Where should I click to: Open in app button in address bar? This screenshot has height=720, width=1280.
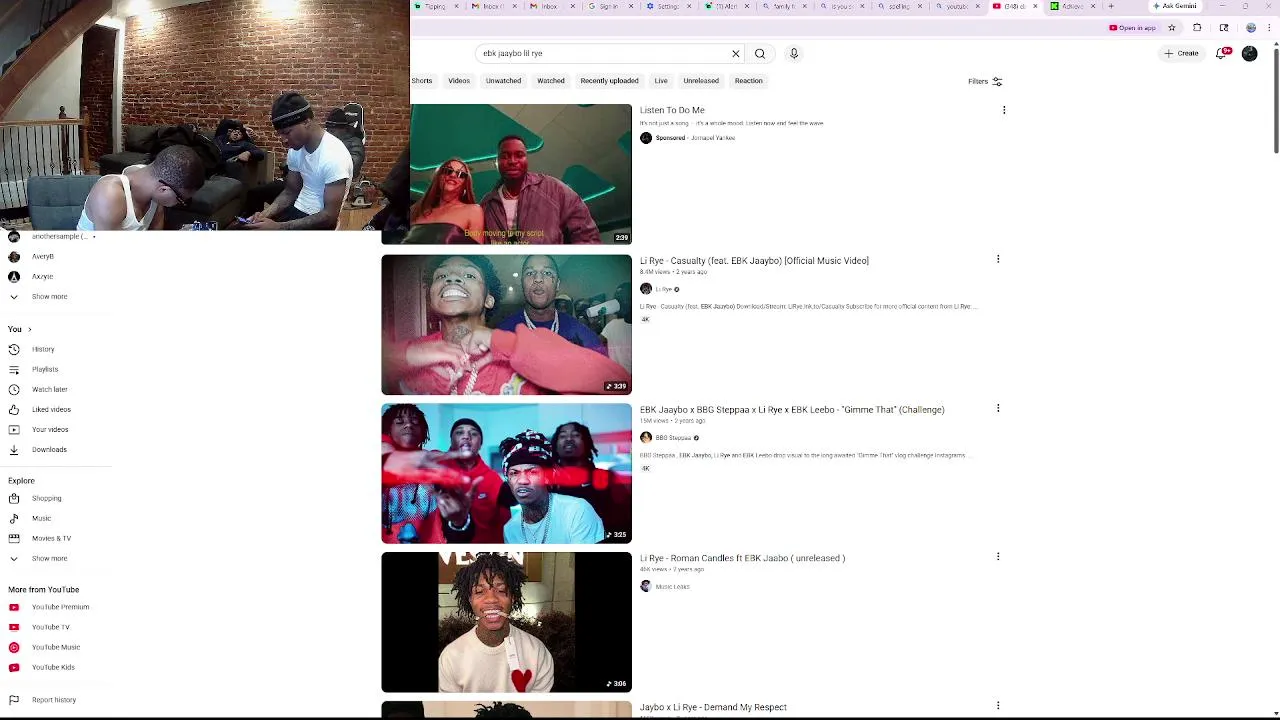1133,28
